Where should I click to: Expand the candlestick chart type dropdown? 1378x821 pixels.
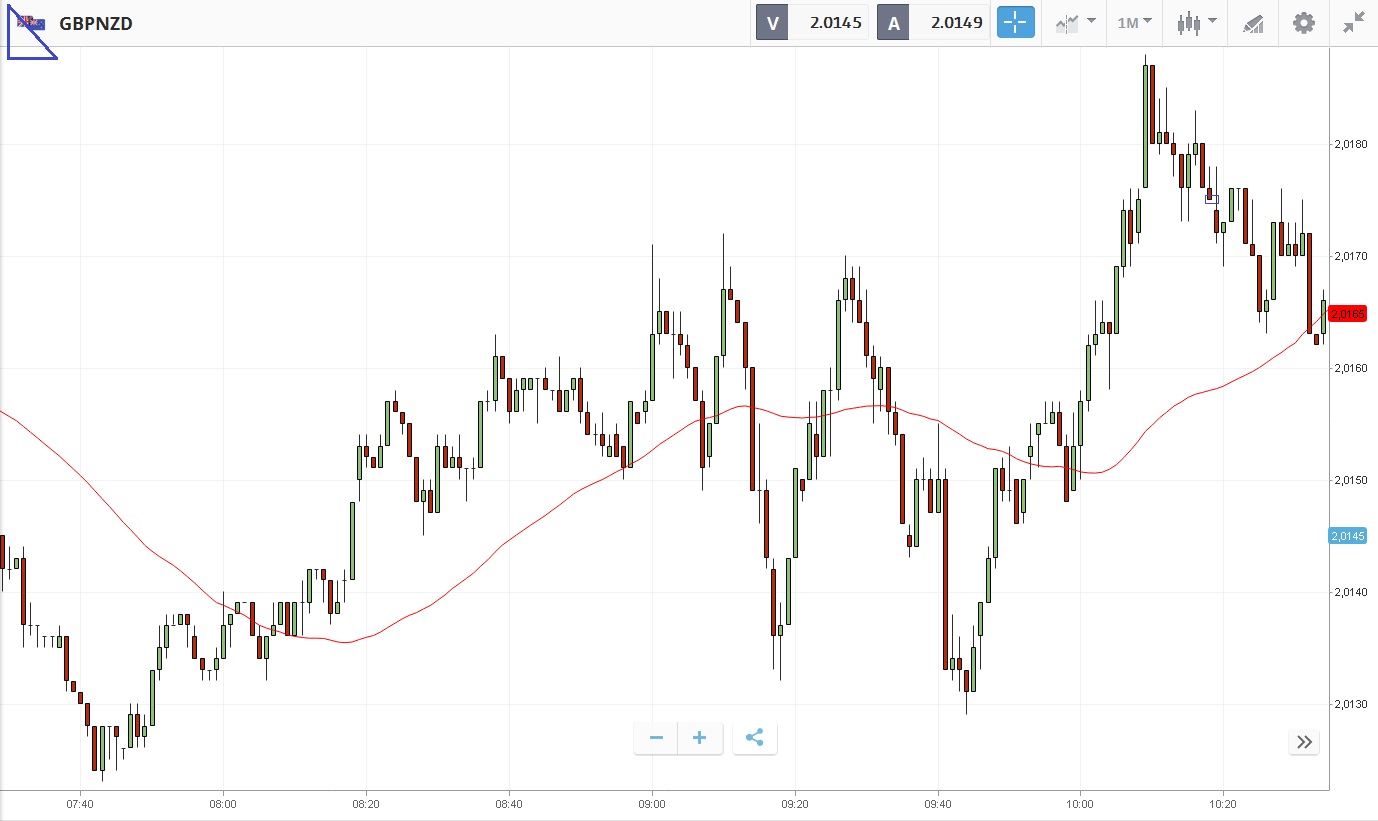click(1196, 22)
